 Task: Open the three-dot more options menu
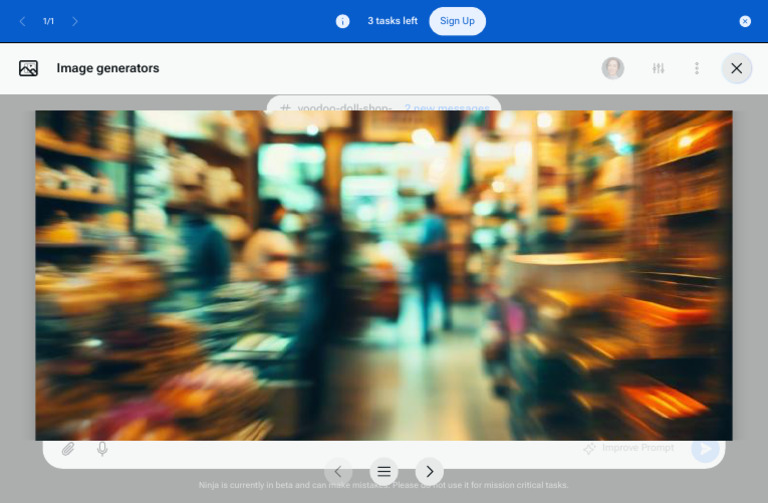pos(697,68)
